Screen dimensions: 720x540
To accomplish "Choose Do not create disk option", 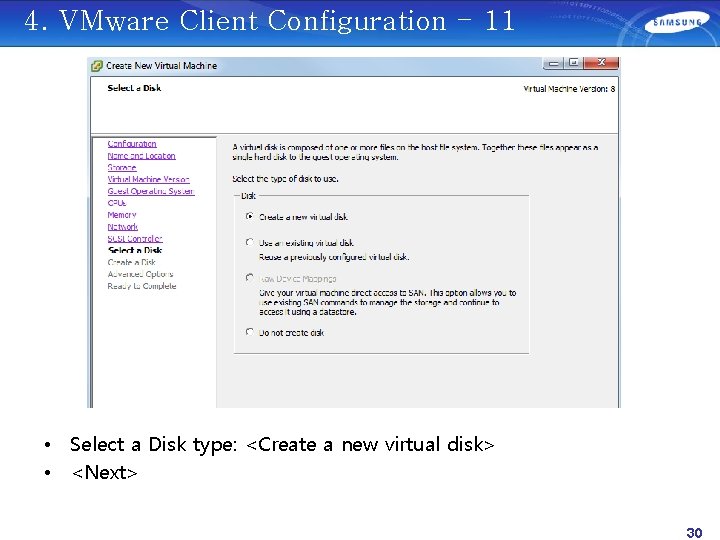I will 249,332.
